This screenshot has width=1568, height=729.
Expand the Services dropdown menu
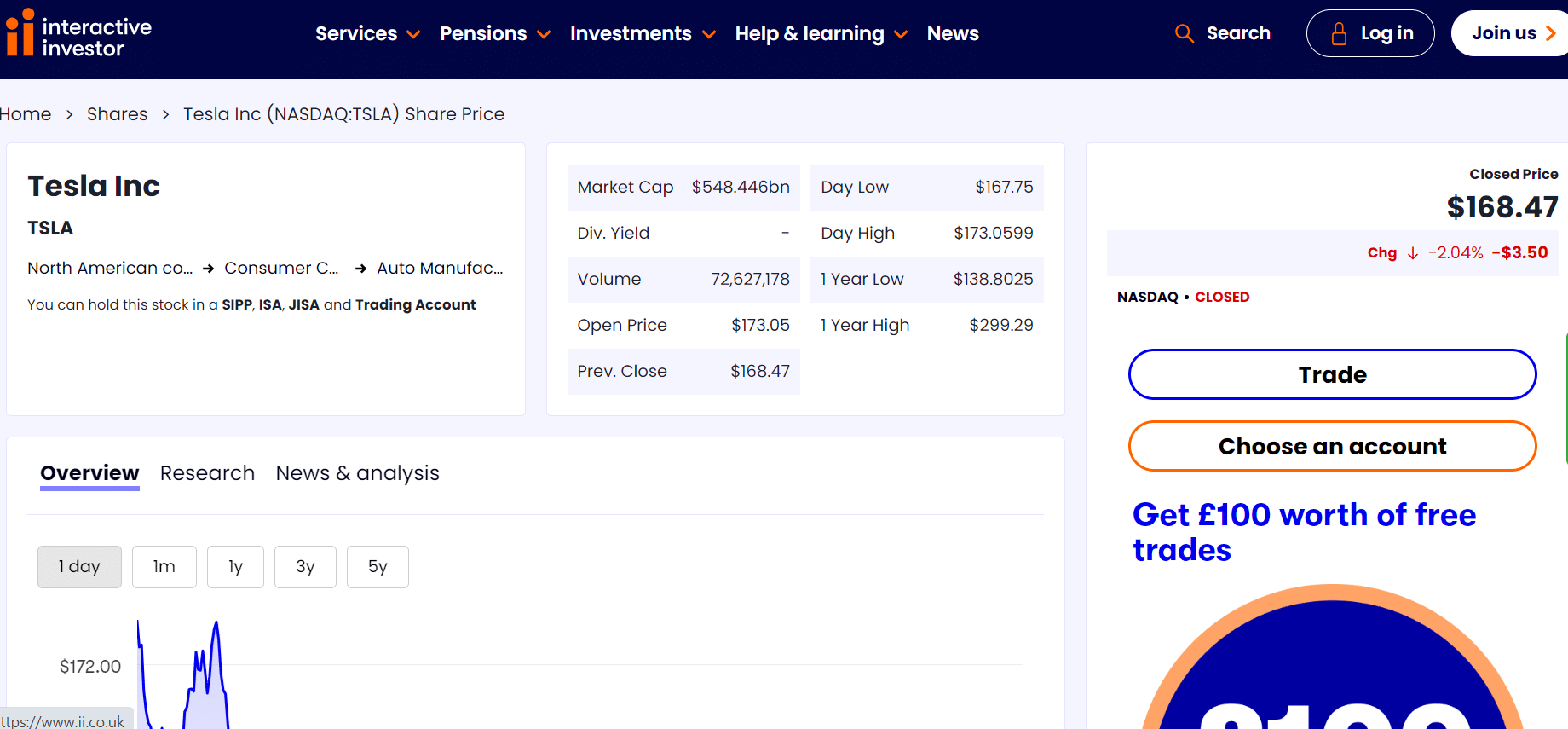pos(367,33)
